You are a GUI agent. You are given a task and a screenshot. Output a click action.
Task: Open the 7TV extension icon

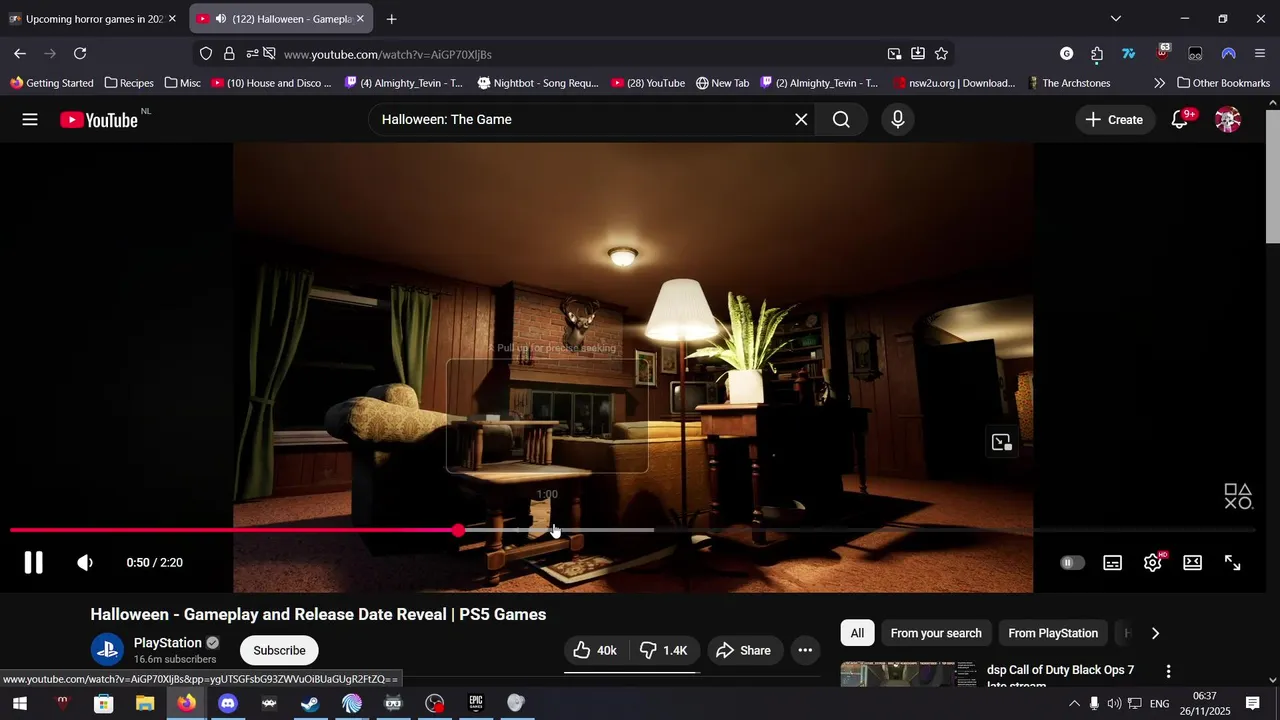[x=1129, y=54]
